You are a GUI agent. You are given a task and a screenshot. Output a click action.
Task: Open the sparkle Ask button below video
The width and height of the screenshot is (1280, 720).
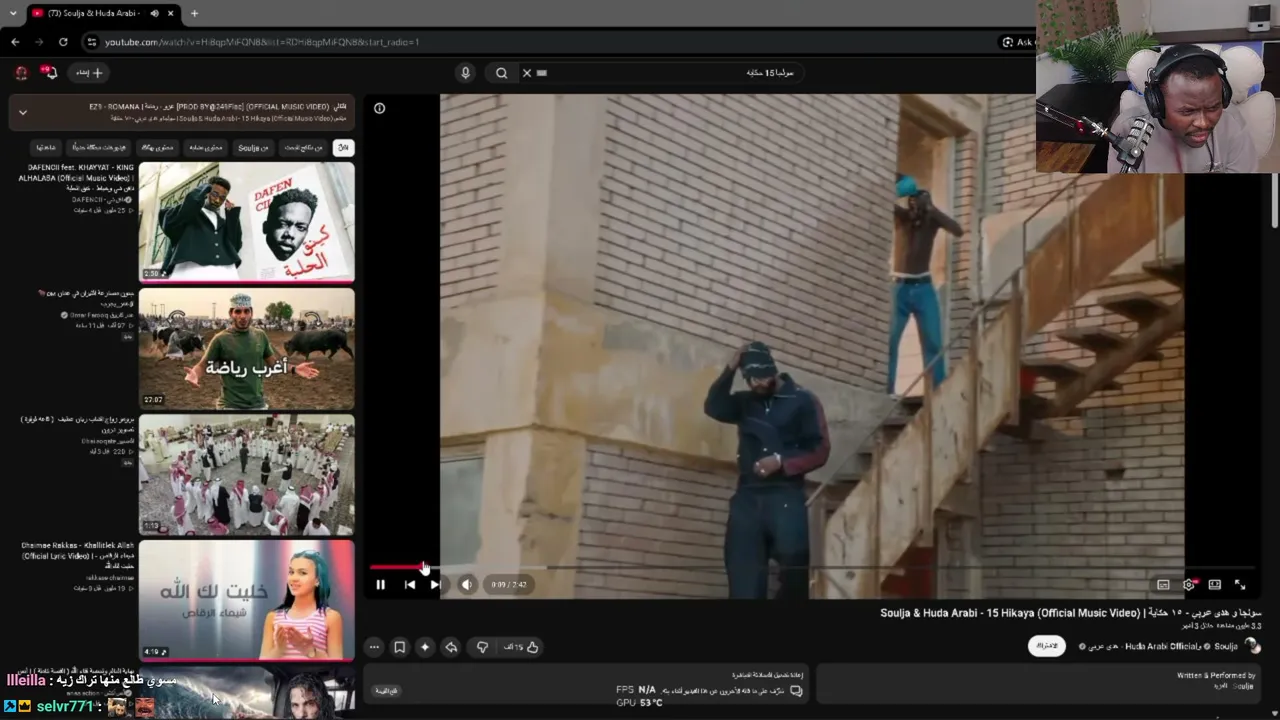tap(425, 647)
